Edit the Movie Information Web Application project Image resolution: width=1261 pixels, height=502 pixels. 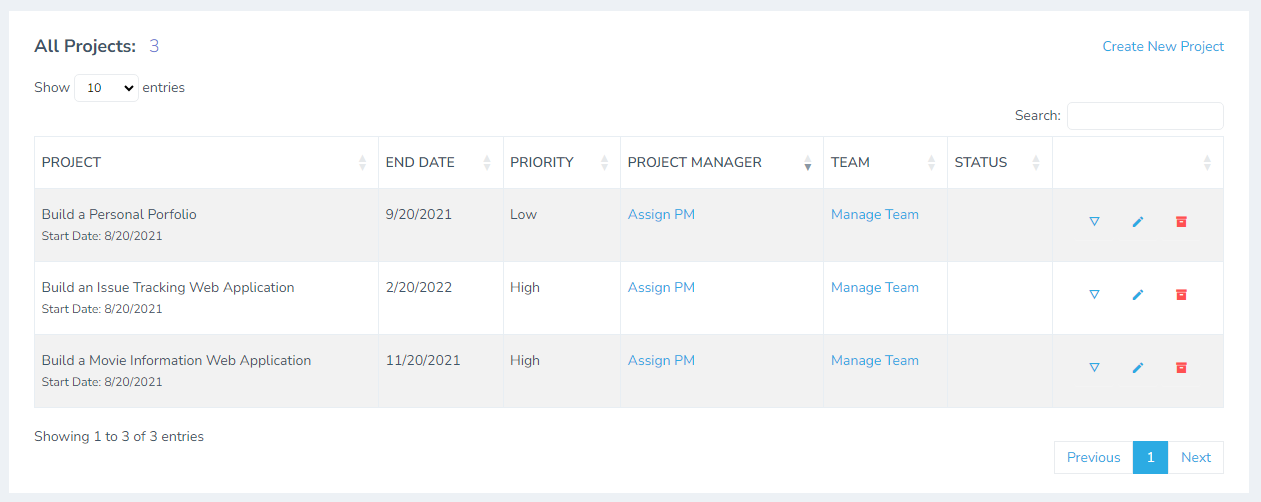coord(1137,367)
